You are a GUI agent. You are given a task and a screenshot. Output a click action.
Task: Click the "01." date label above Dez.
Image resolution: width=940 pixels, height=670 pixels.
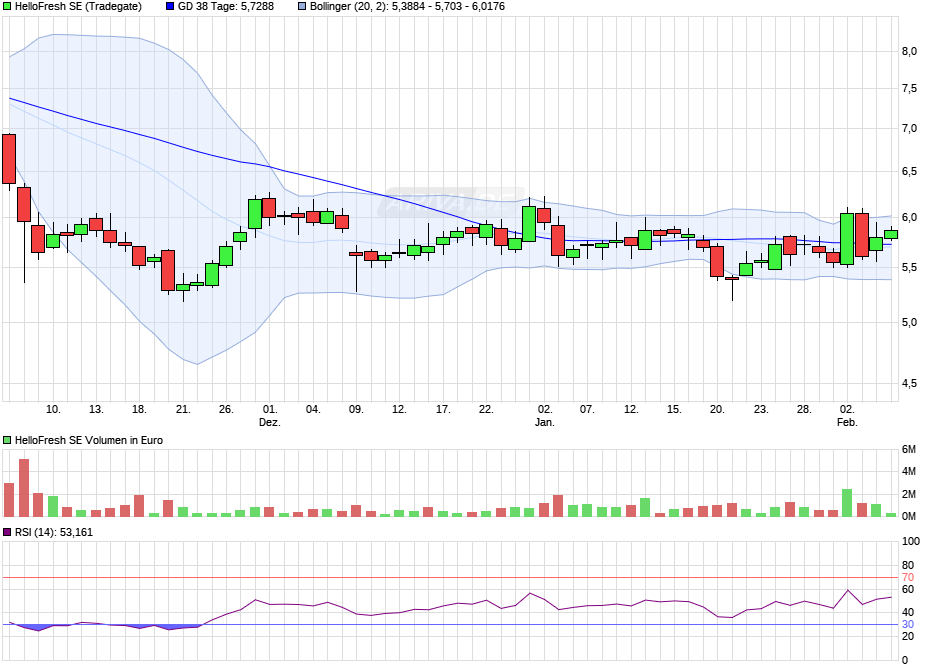270,409
